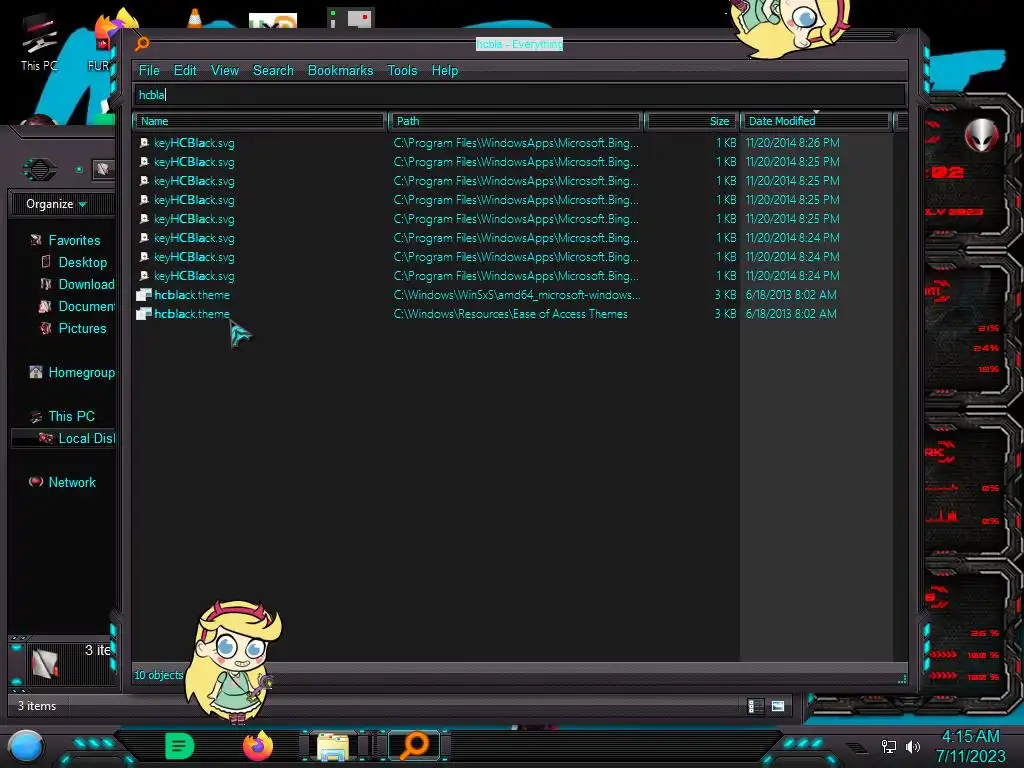Screen dimensions: 1024x768
Task: Select hcblack.theme in the WinSxS path
Action: [x=191, y=295]
